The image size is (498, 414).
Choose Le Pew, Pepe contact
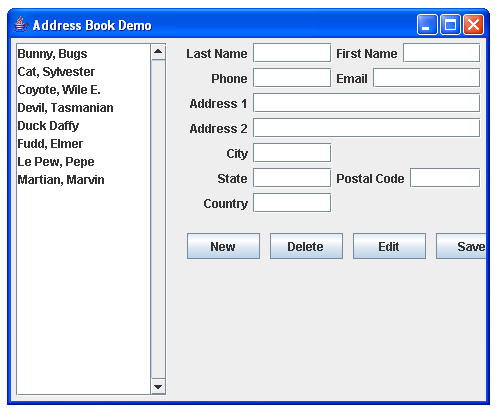coord(84,162)
